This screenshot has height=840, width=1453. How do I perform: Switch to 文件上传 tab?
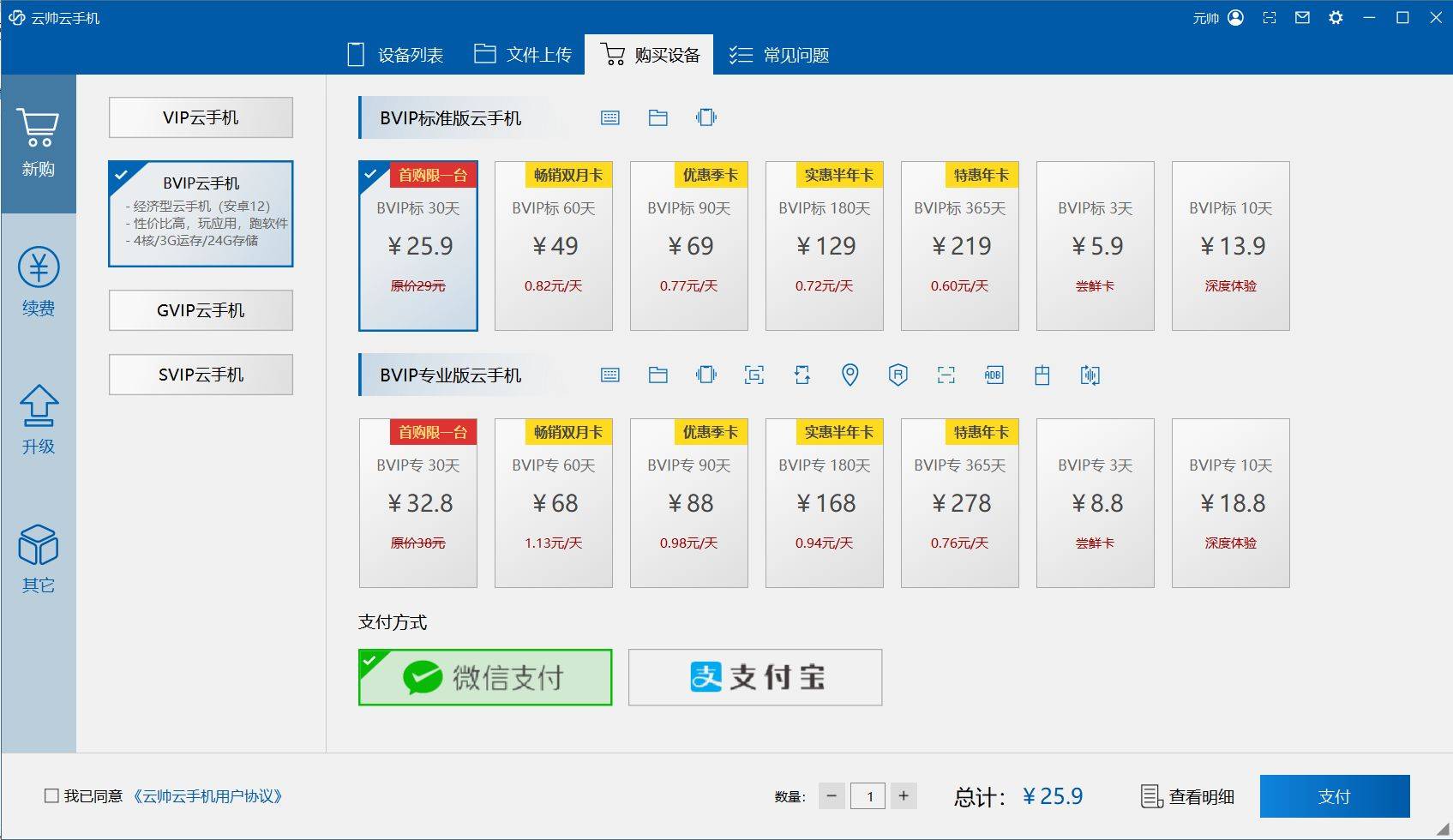pyautogui.click(x=523, y=55)
